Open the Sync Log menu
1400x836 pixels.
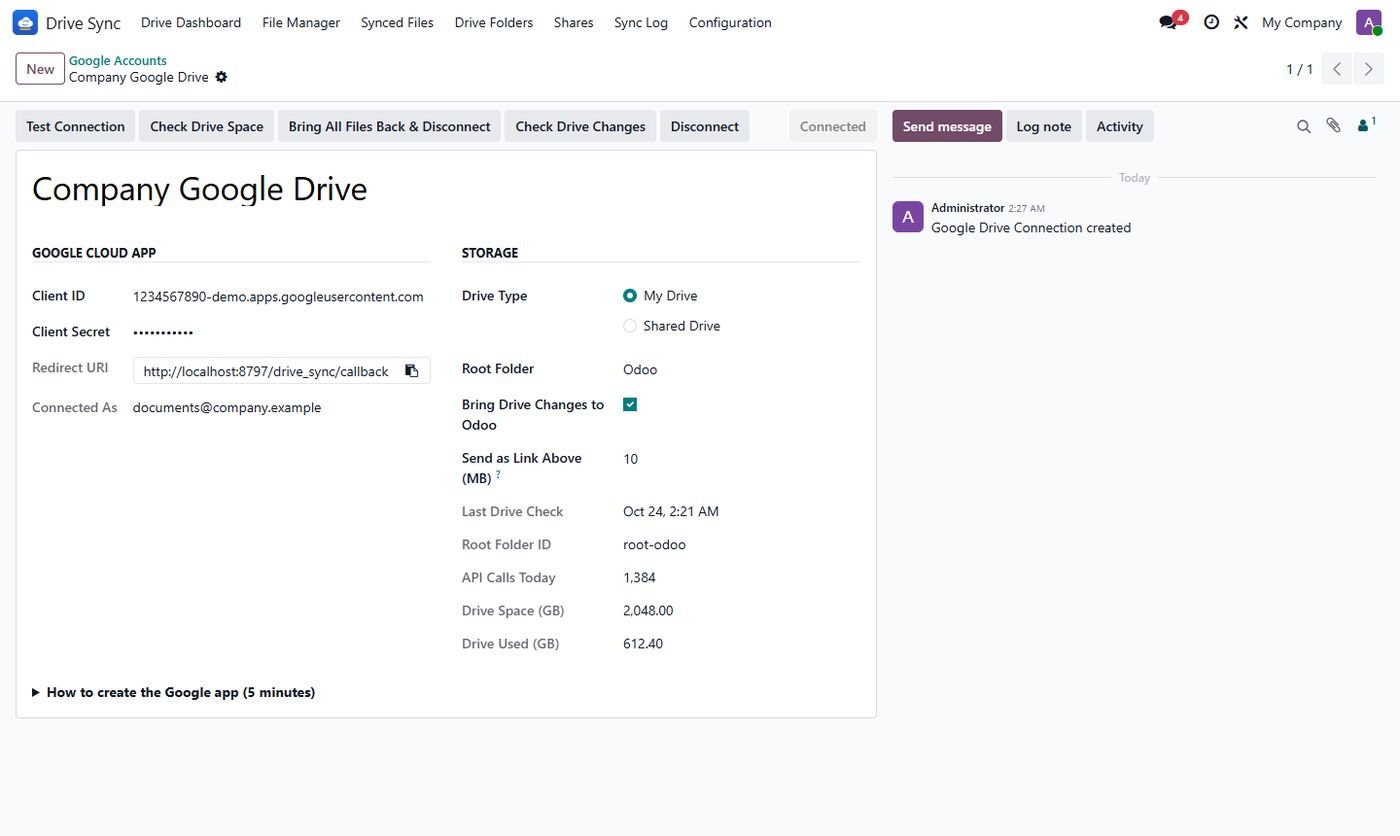tap(641, 22)
